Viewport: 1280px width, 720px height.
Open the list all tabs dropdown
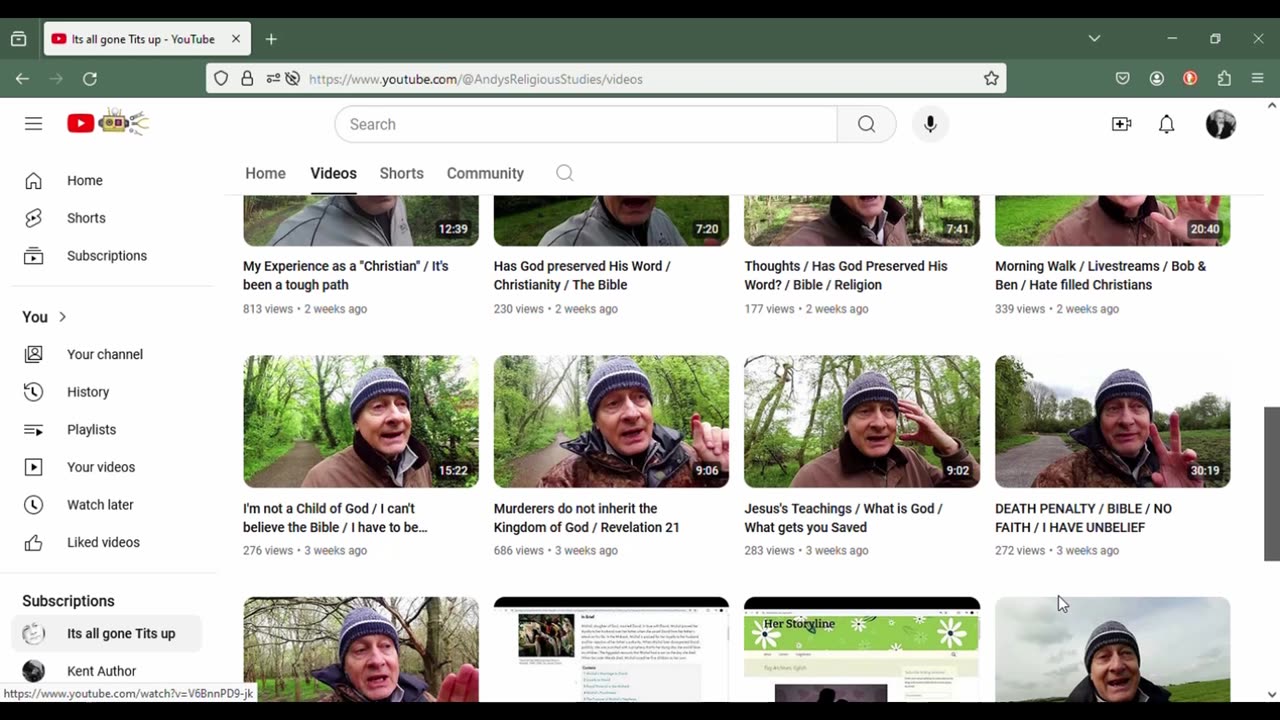pos(1094,39)
